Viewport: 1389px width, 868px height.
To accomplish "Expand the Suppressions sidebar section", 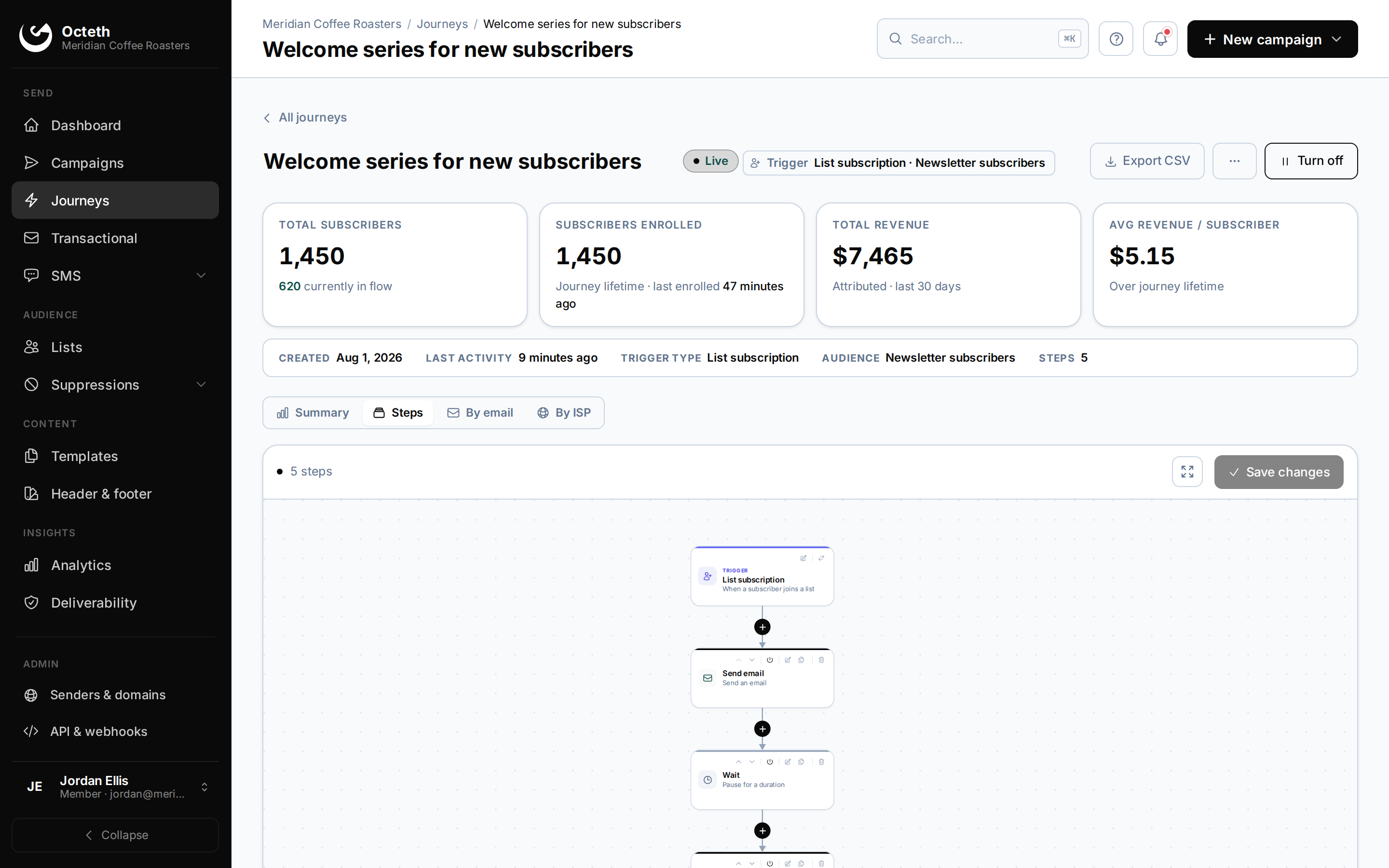I will point(115,385).
